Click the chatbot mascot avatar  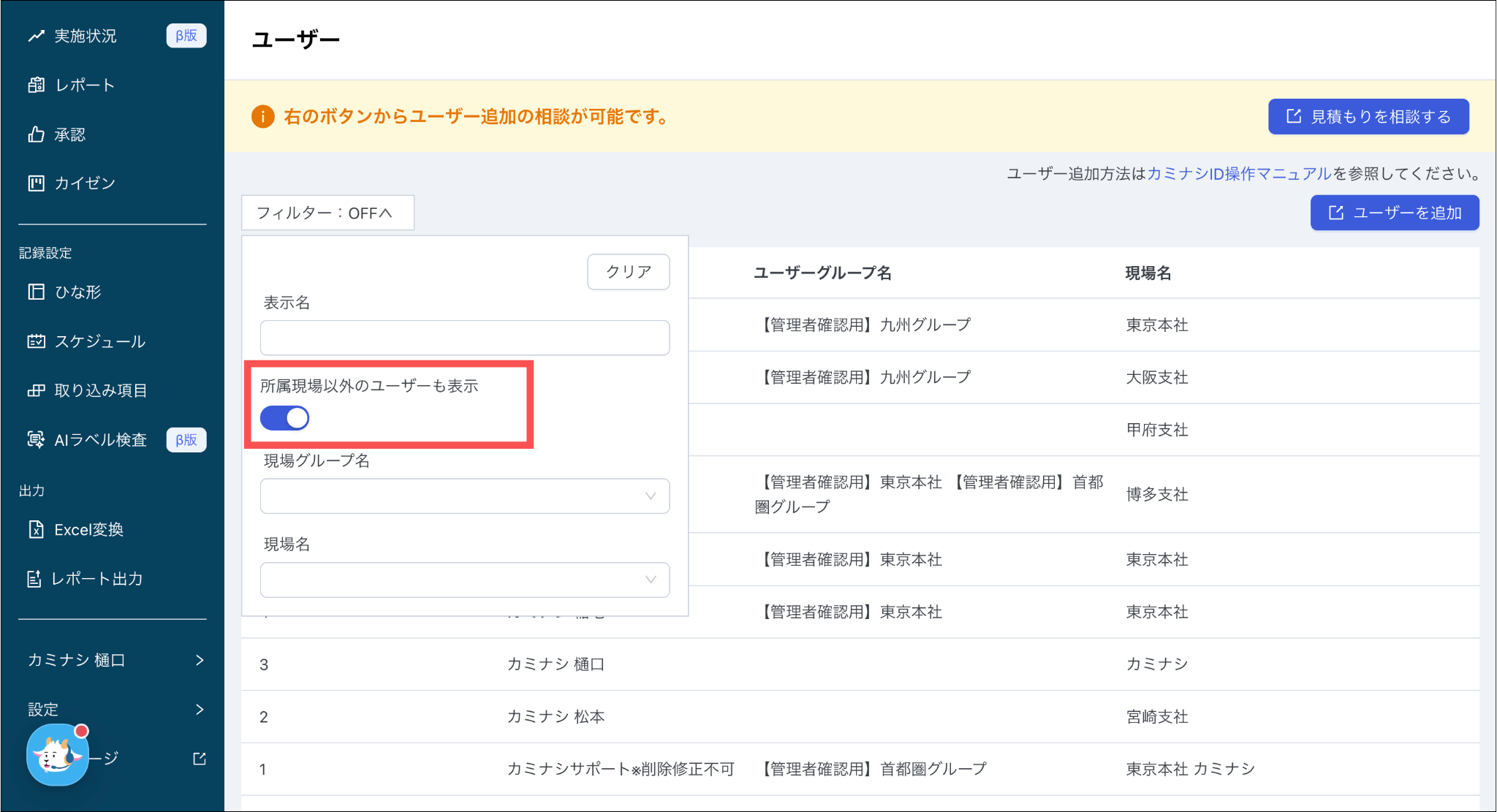pyautogui.click(x=57, y=756)
